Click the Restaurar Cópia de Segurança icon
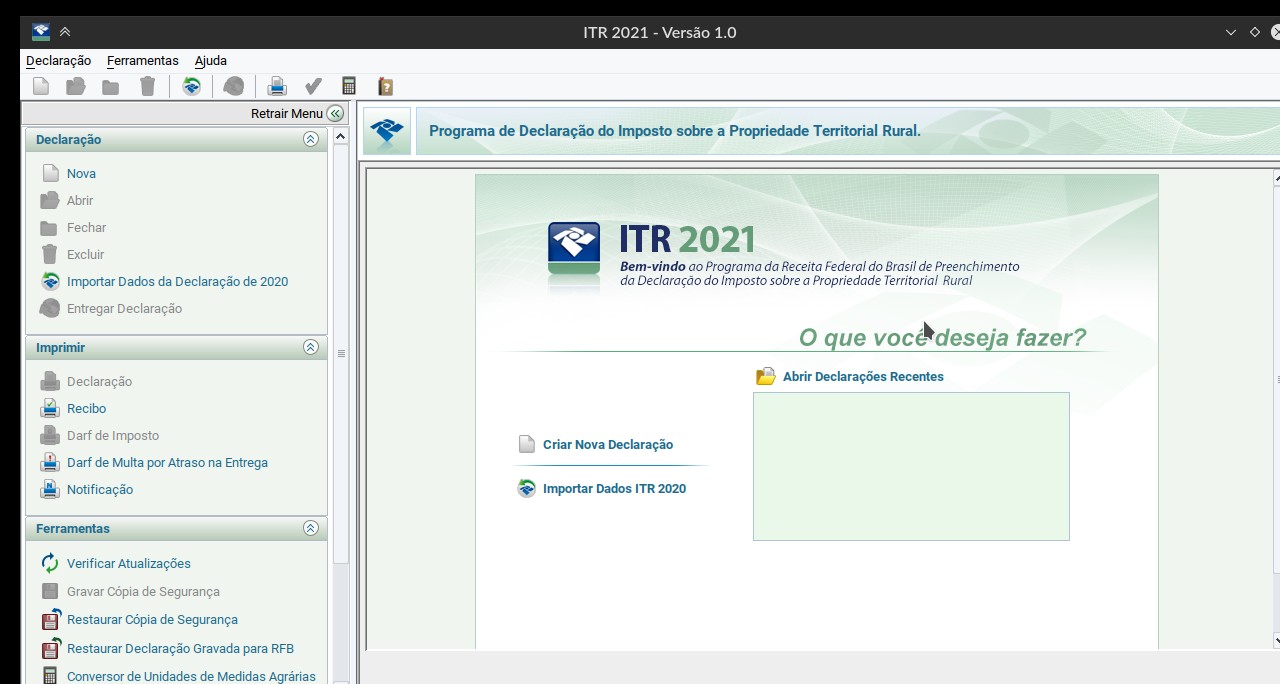 pyautogui.click(x=50, y=619)
